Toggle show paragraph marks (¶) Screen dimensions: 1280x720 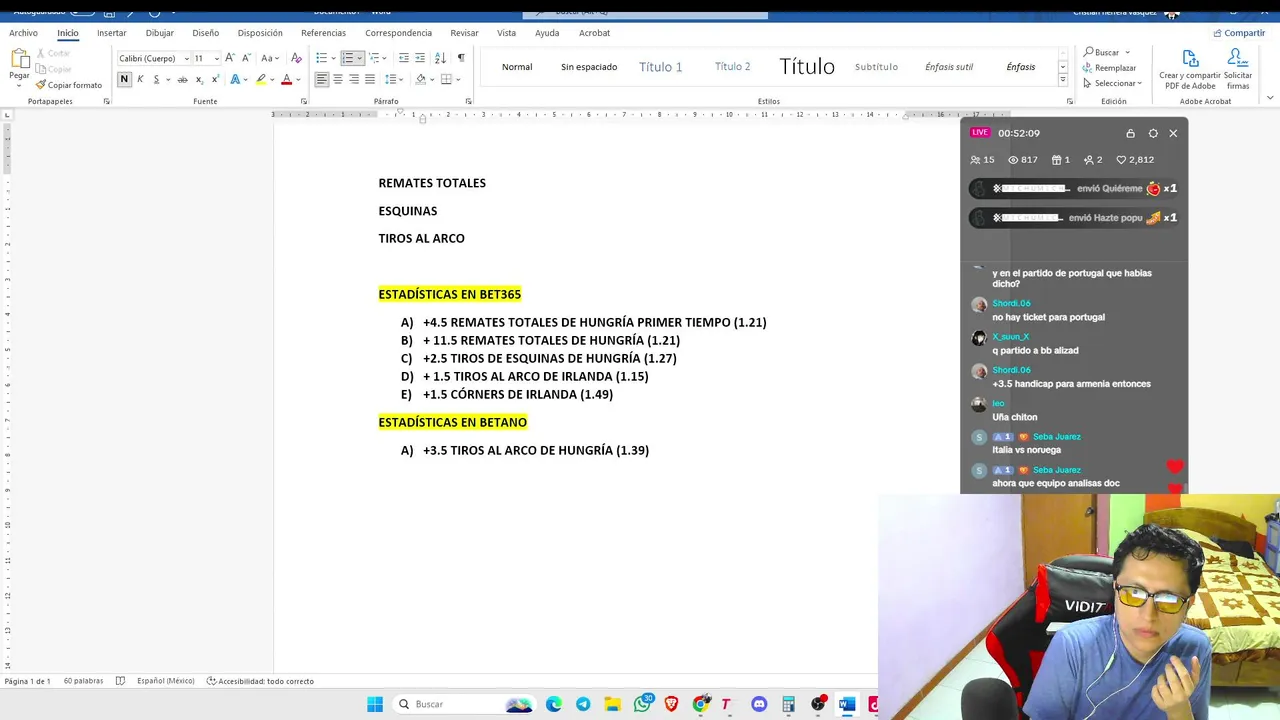coord(461,58)
